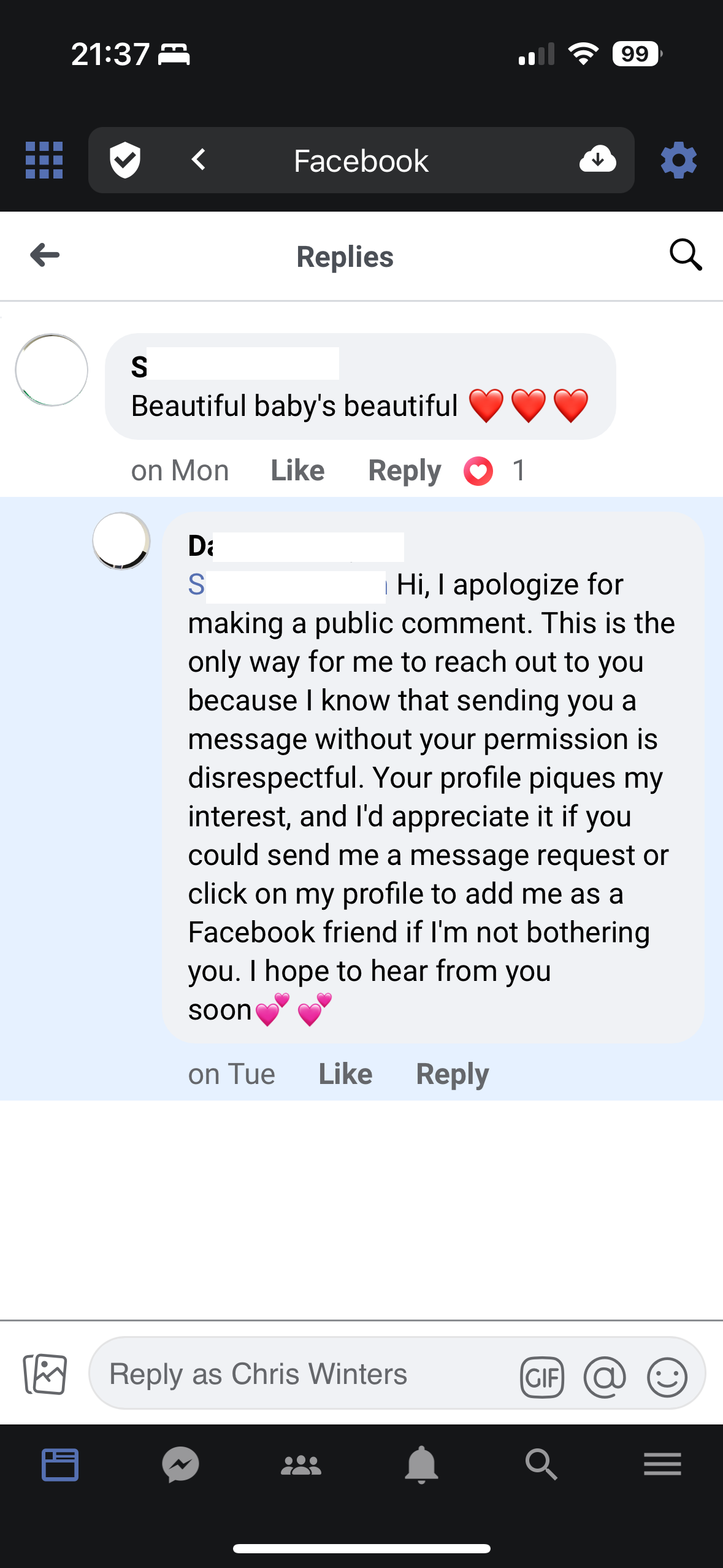Open the GIF picker
This screenshot has height=1568, width=723.
click(x=542, y=1375)
